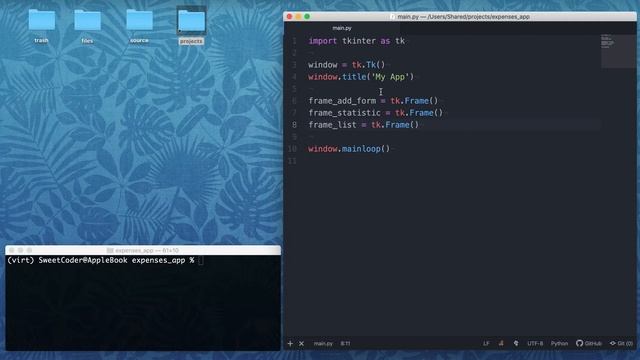Open the Python grammar selector

coord(559,343)
